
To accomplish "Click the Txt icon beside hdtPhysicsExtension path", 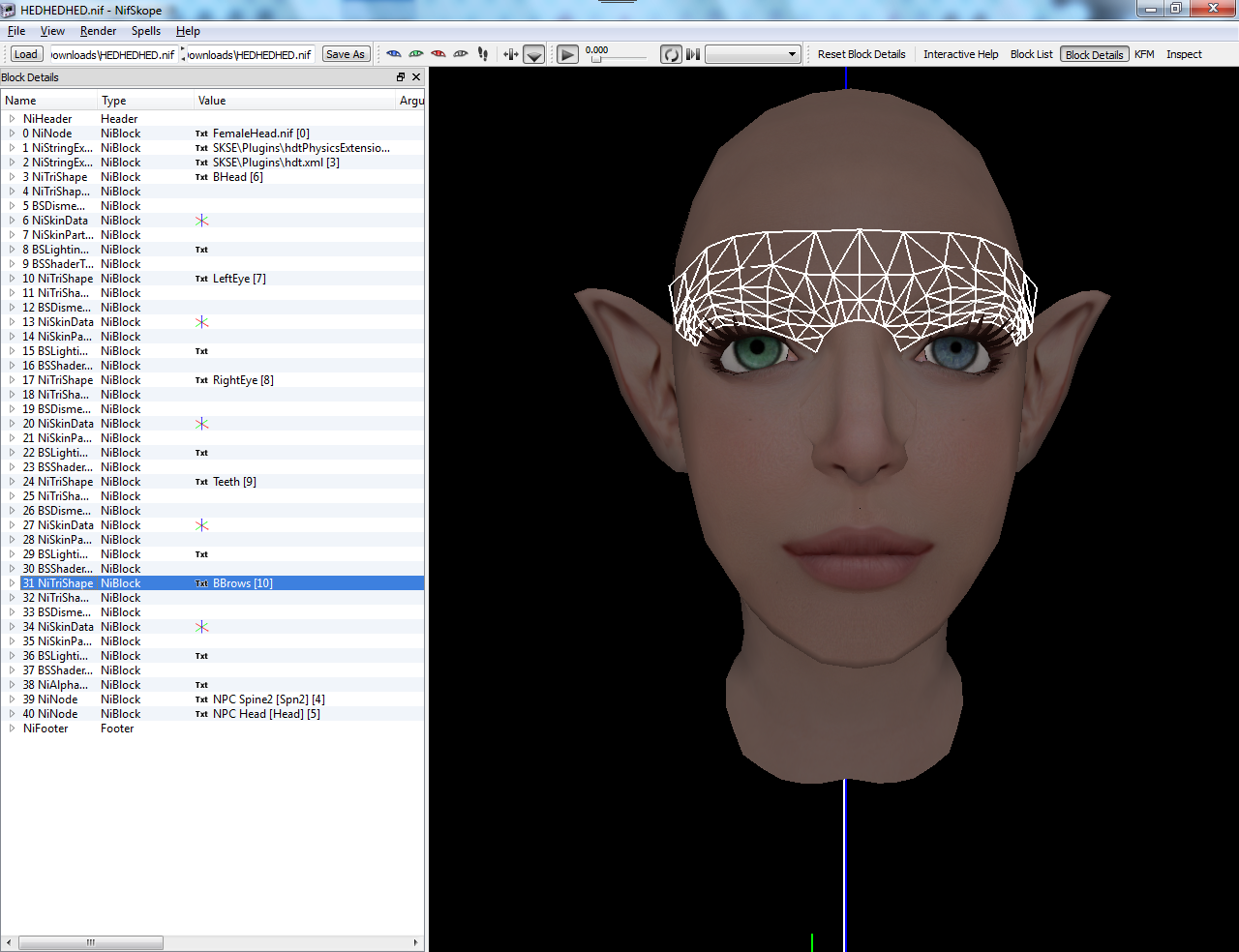I will click(x=201, y=148).
